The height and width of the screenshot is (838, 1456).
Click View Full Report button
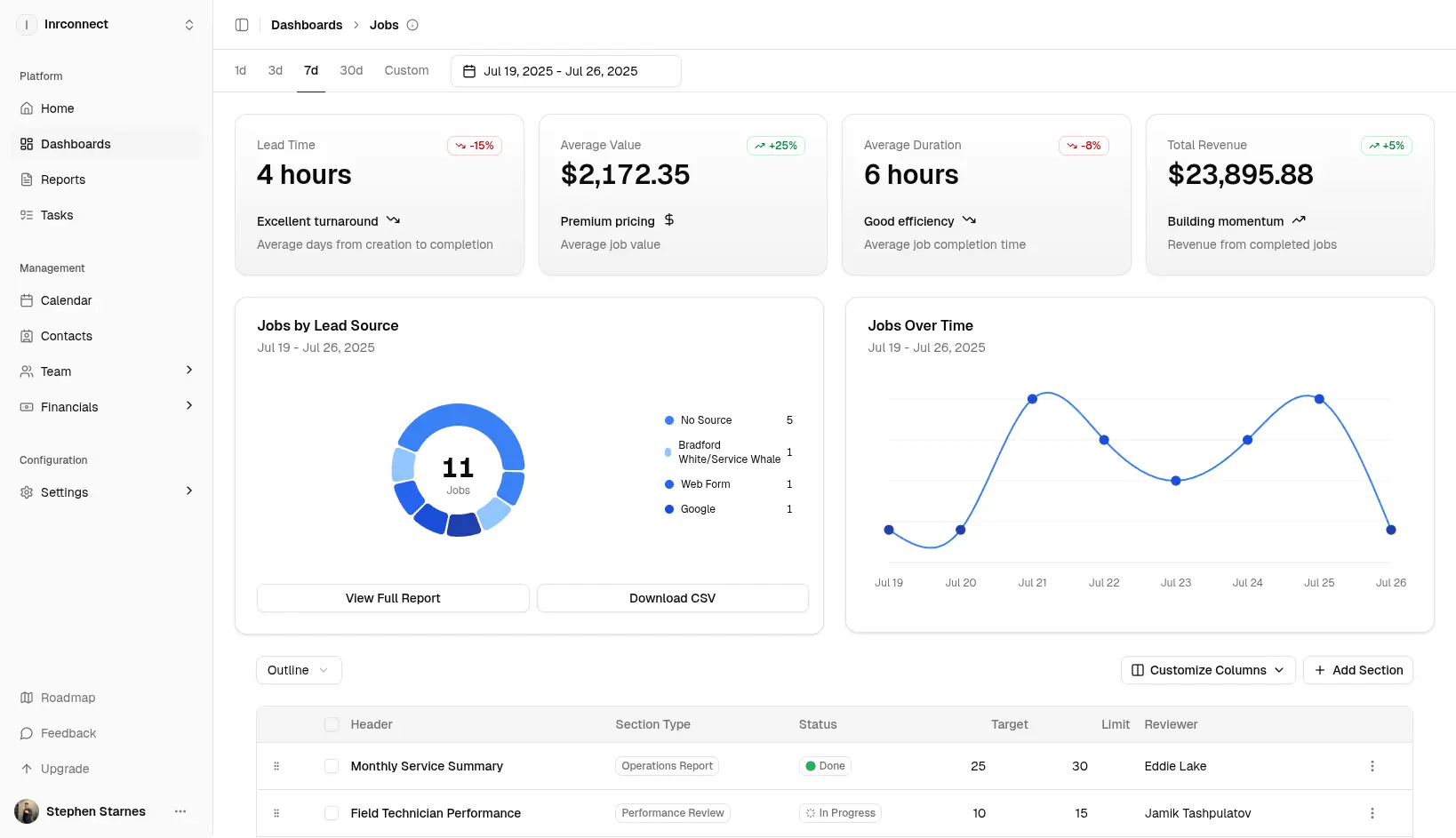tap(393, 598)
